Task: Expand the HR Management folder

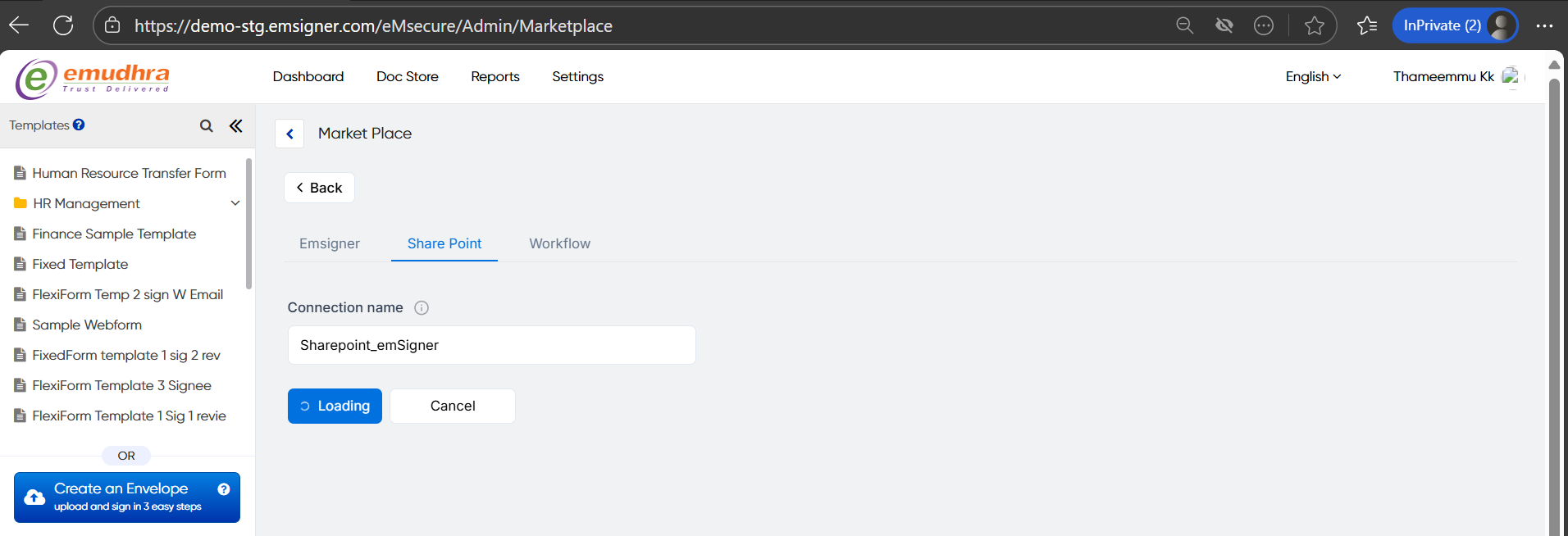Action: pos(235,203)
